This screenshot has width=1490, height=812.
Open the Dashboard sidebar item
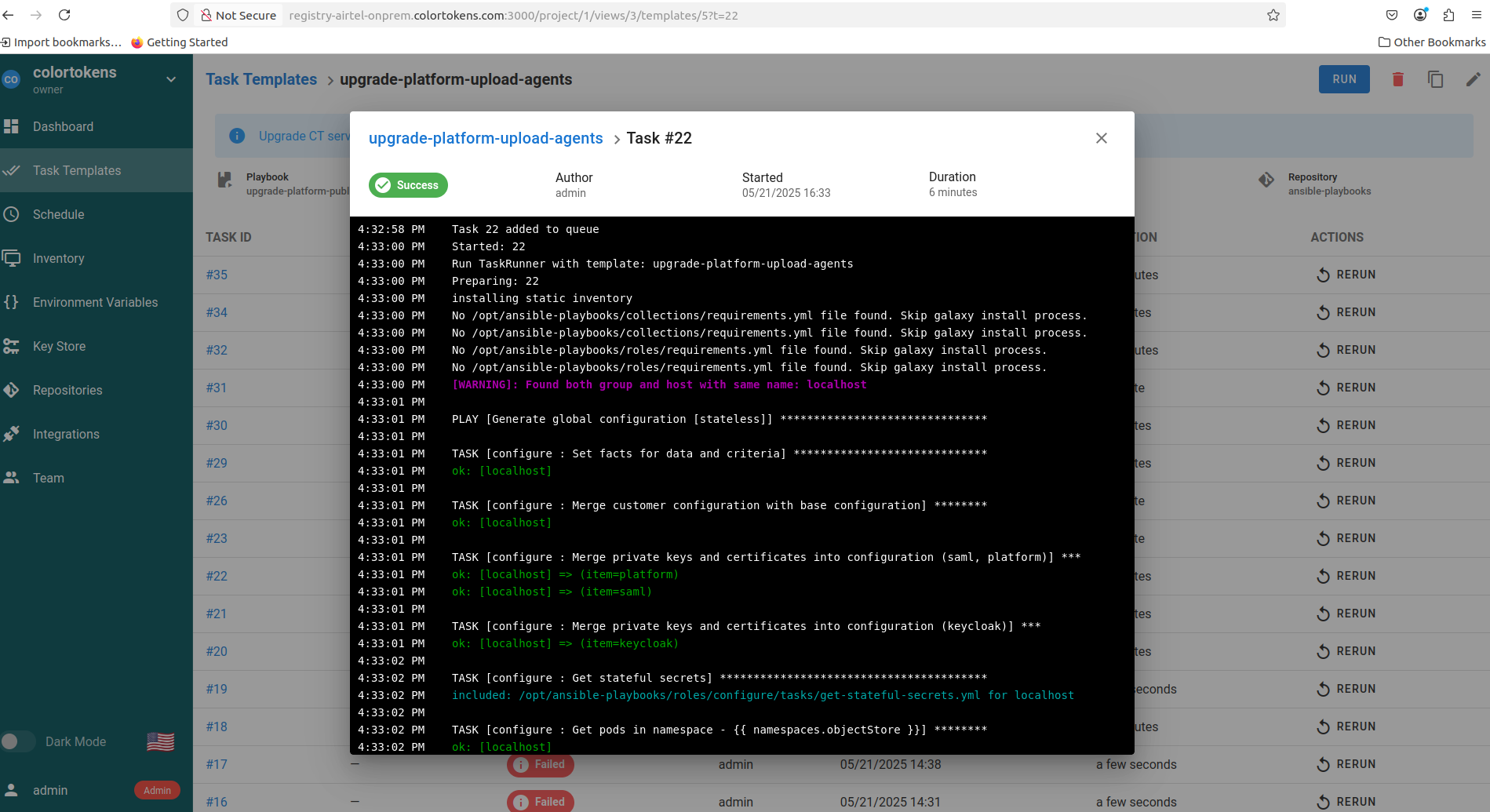[x=63, y=126]
